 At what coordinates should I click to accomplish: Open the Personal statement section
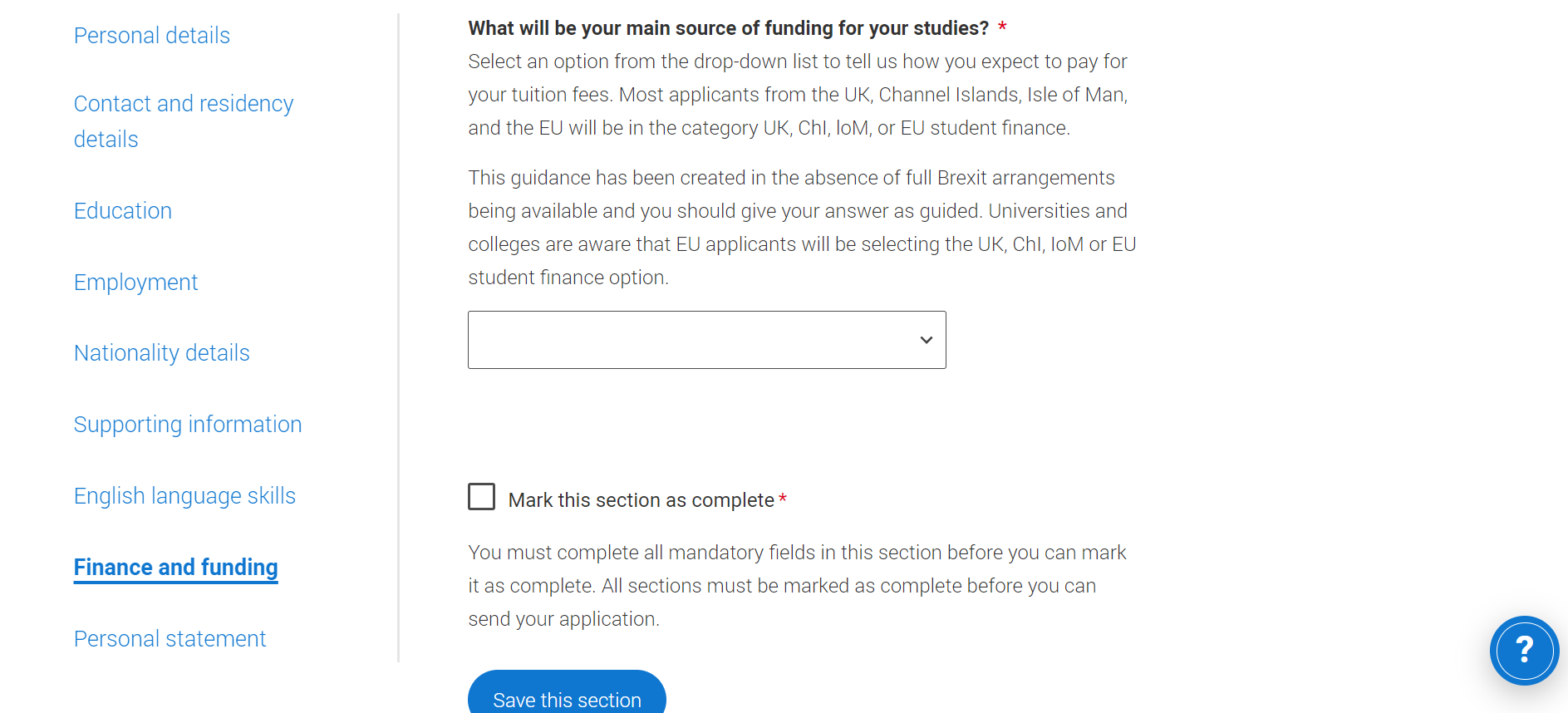[170, 639]
